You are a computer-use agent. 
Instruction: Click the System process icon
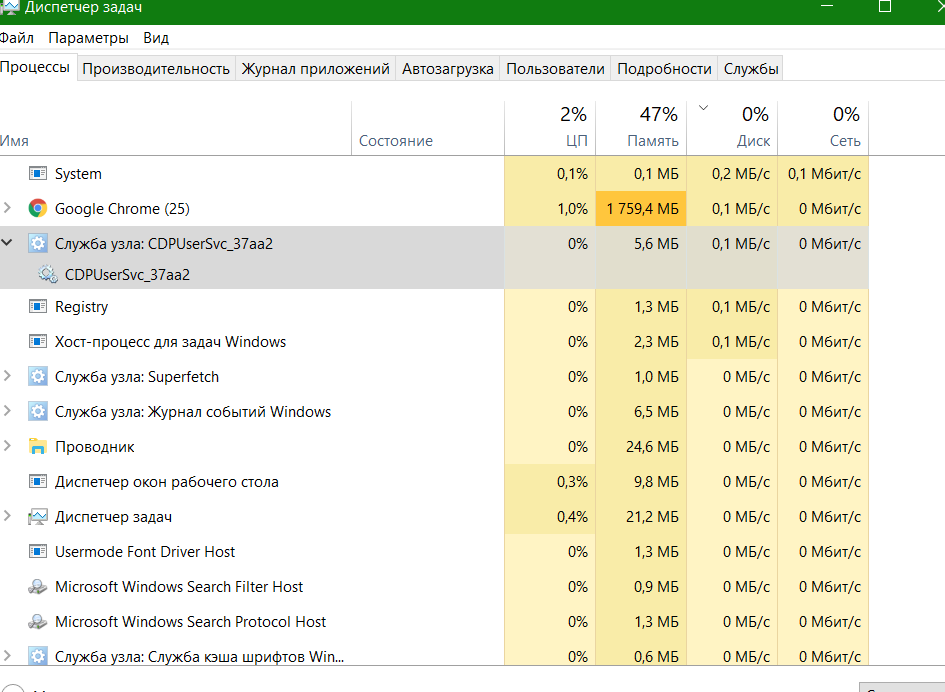click(x=38, y=174)
